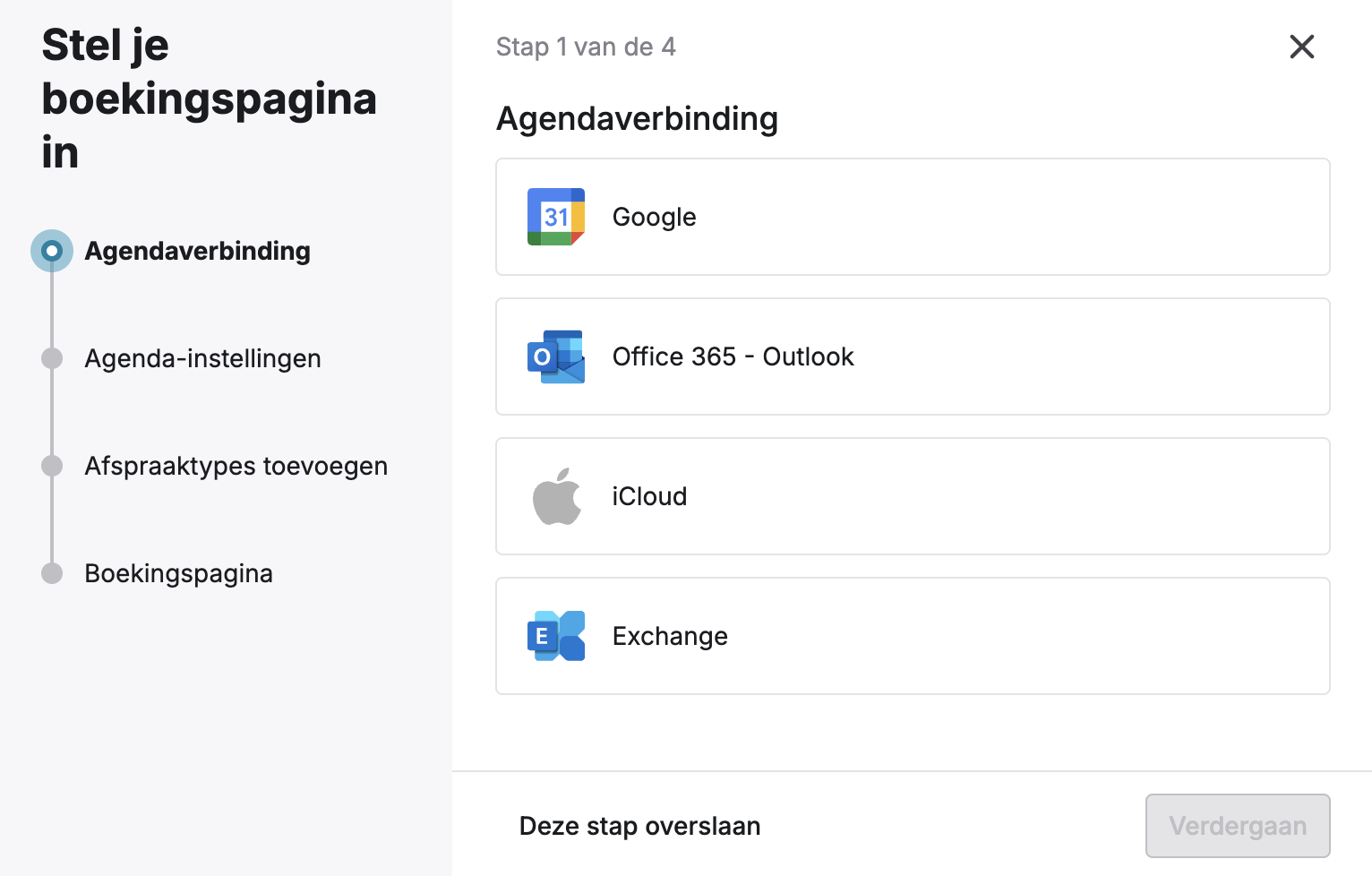This screenshot has width=1372, height=876.
Task: Click the Office 365 Outlook icon
Action: [x=555, y=356]
